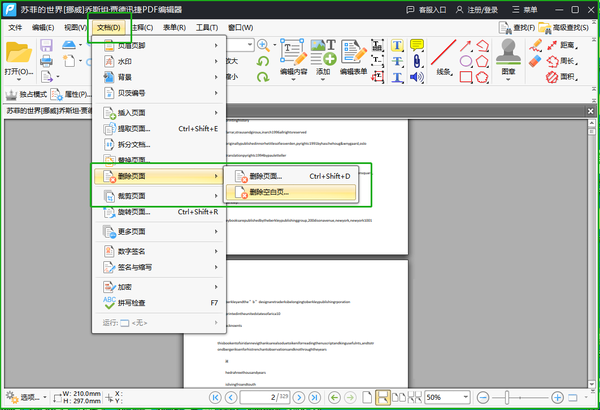Select the Perimeter (周长) measuring tool

tap(562, 61)
